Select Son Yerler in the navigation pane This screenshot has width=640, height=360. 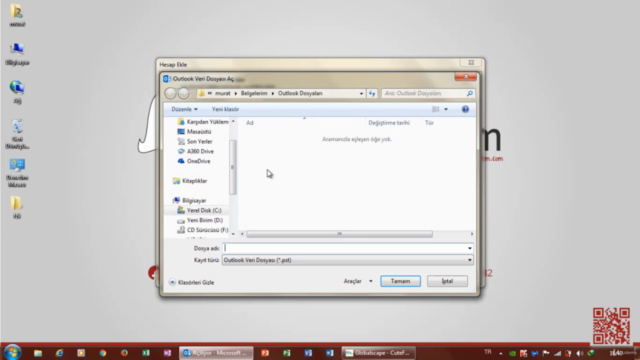click(x=195, y=141)
